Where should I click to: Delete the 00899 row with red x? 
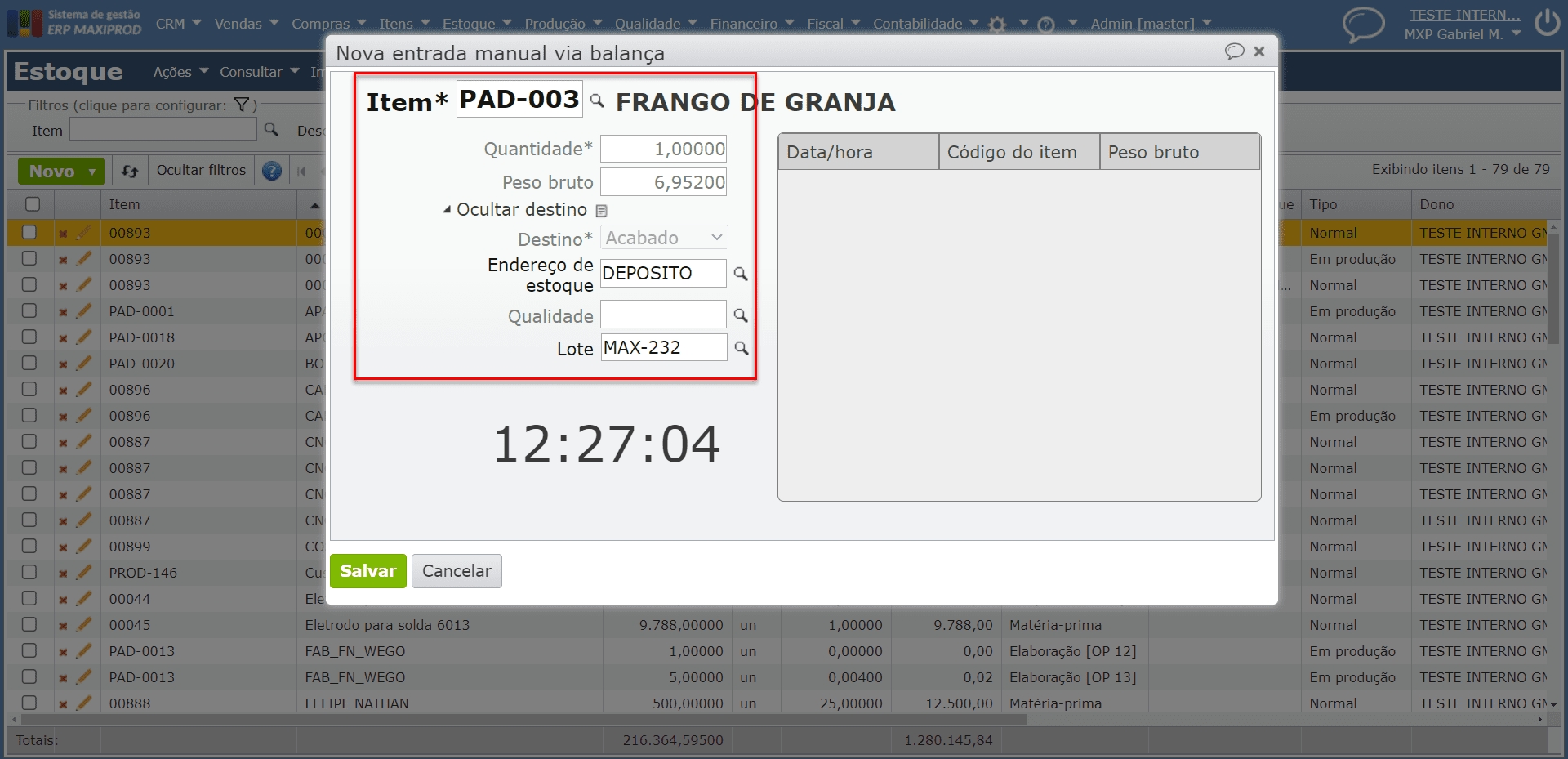(63, 547)
